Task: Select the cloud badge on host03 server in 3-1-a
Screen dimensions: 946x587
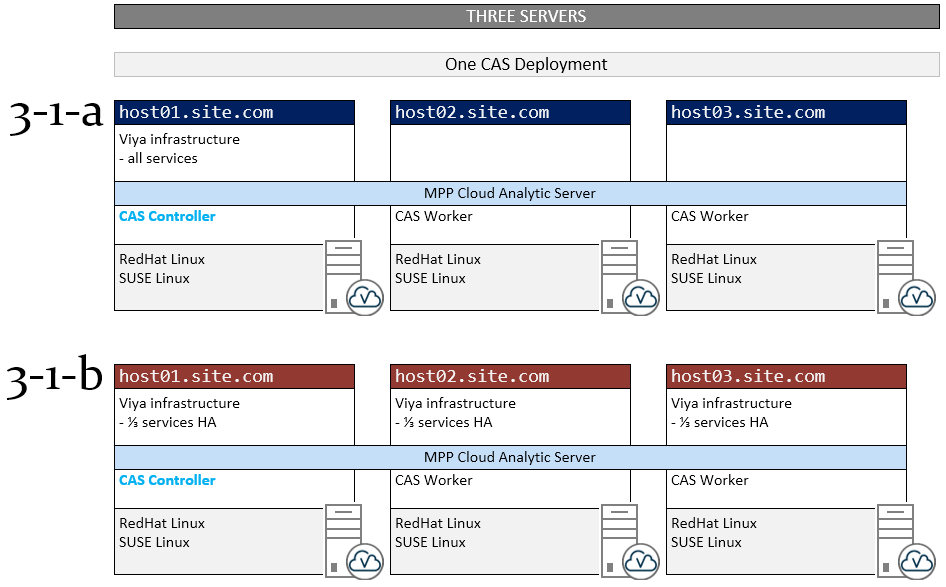Action: coord(917,297)
